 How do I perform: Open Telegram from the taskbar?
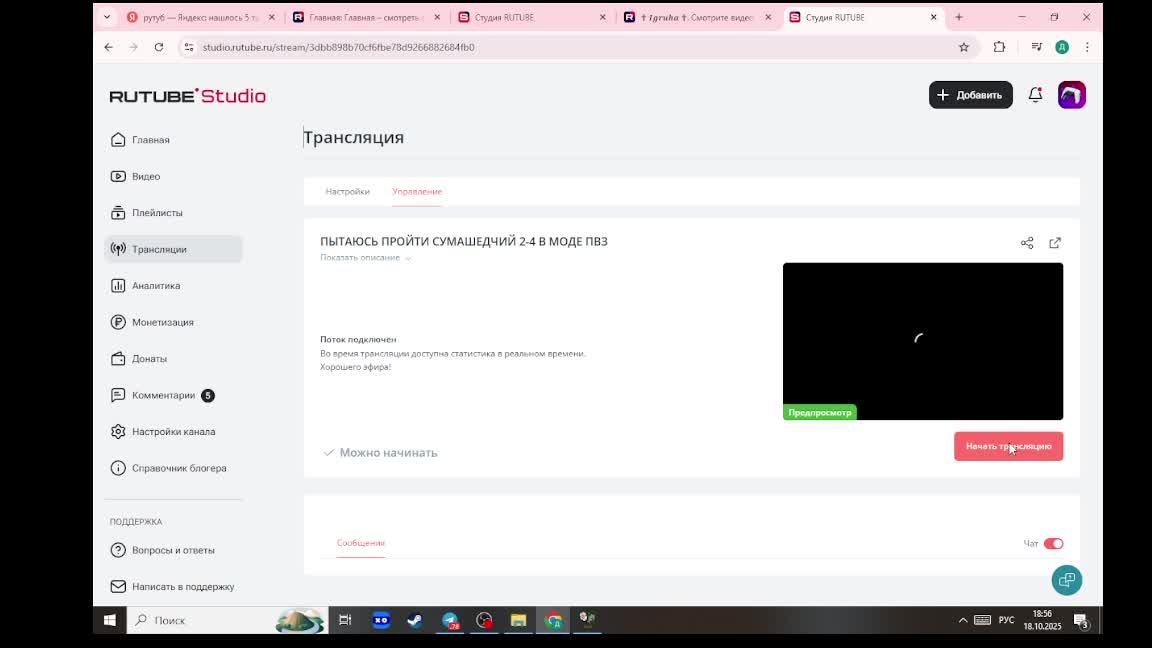(450, 620)
